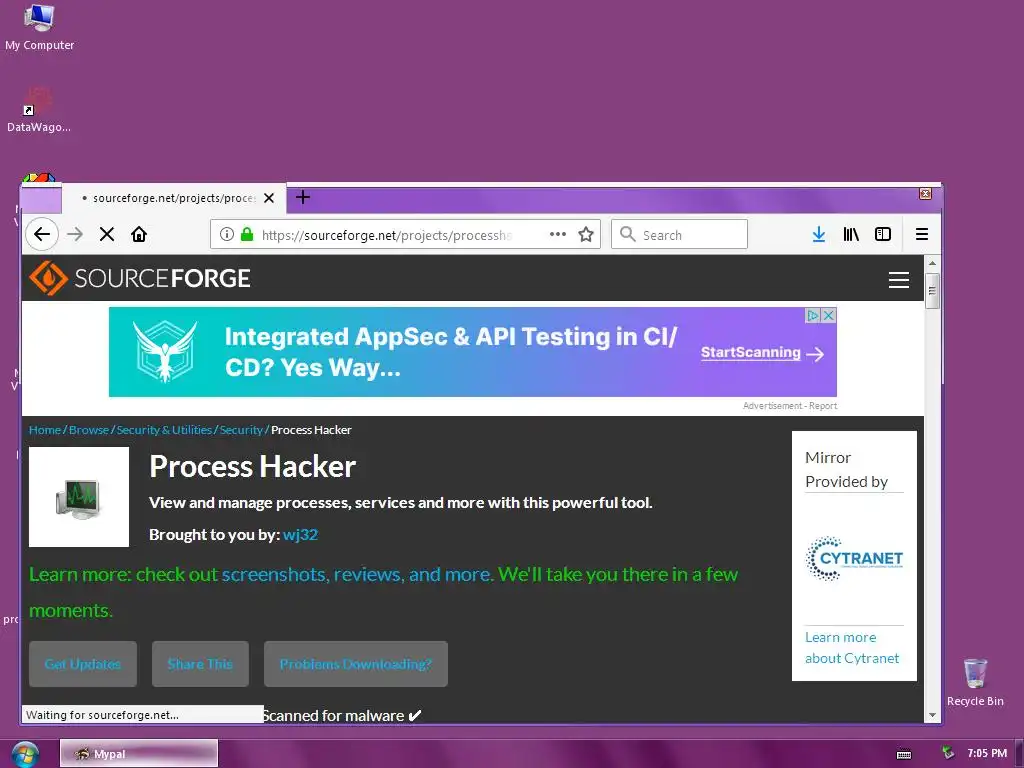Click the SourceForge logo
The height and width of the screenshot is (768, 1024).
pos(140,278)
